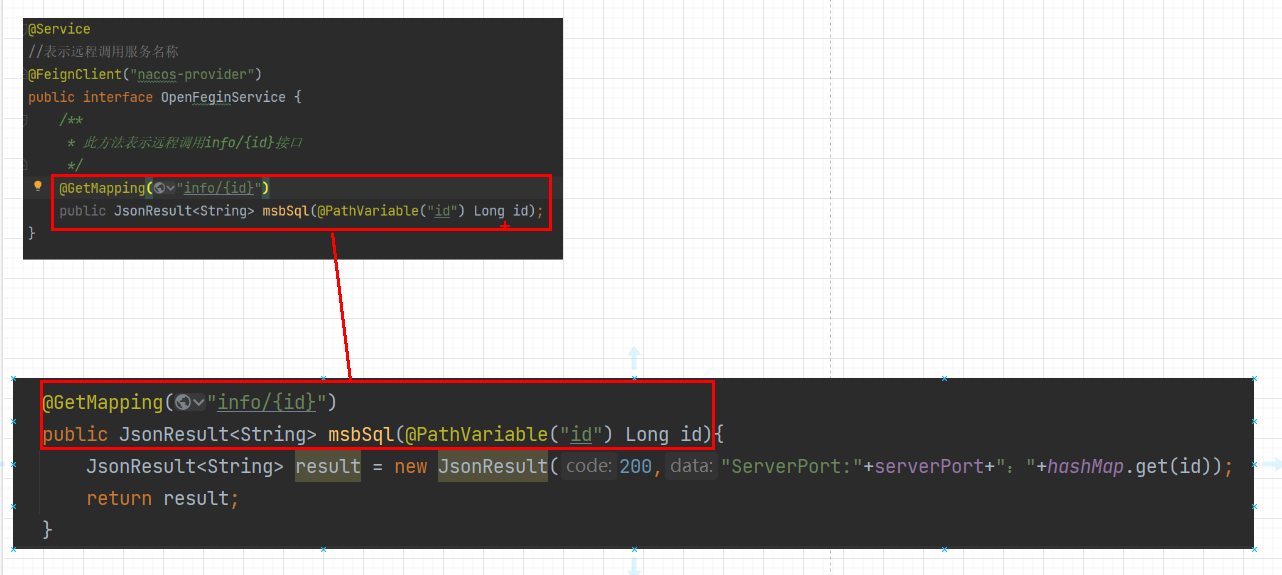This screenshot has height=575, width=1282.
Task: Click the upward connection arrow above the selected image
Action: (633, 359)
